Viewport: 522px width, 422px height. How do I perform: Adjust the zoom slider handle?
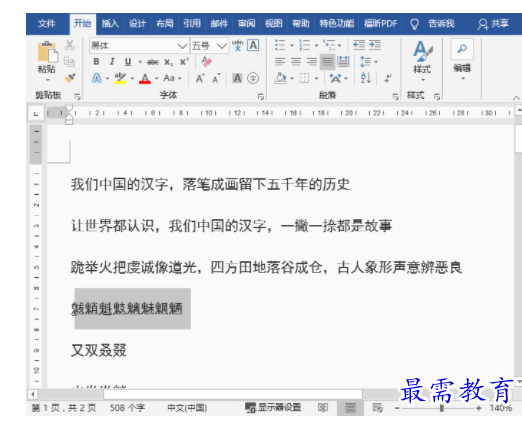coord(442,408)
